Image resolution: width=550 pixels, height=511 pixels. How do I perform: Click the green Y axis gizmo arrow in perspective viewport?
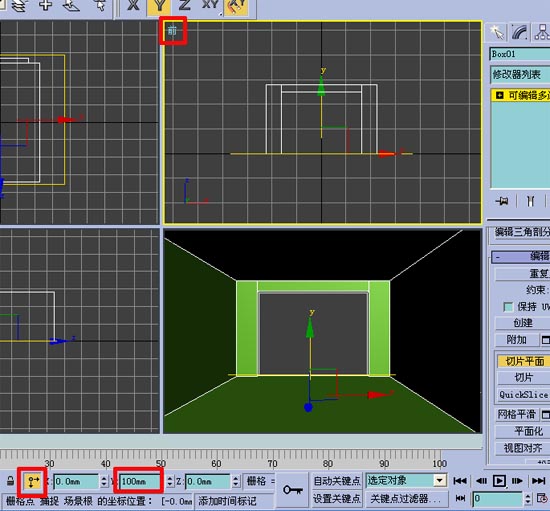[310, 328]
